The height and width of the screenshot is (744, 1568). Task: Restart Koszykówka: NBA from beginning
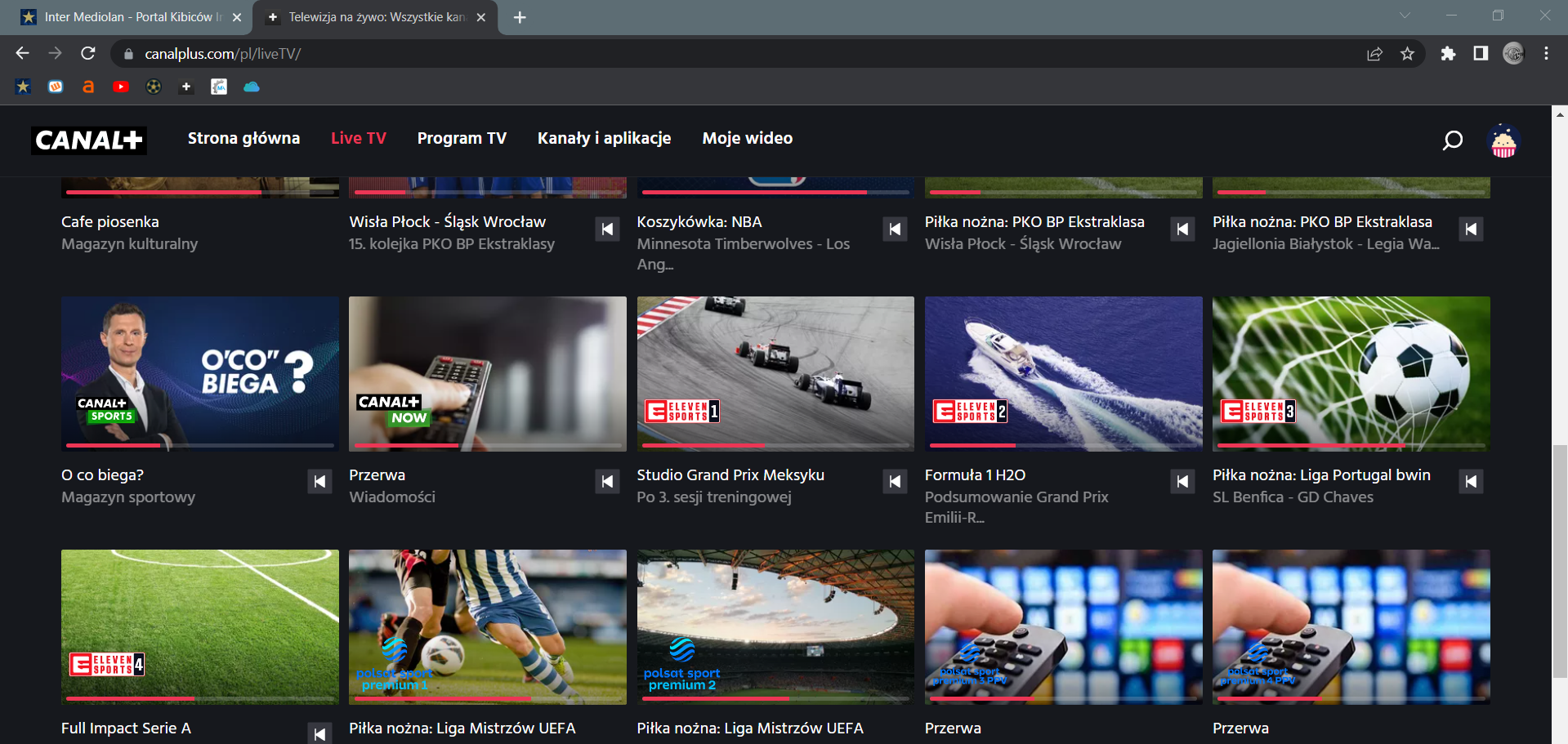coord(896,229)
